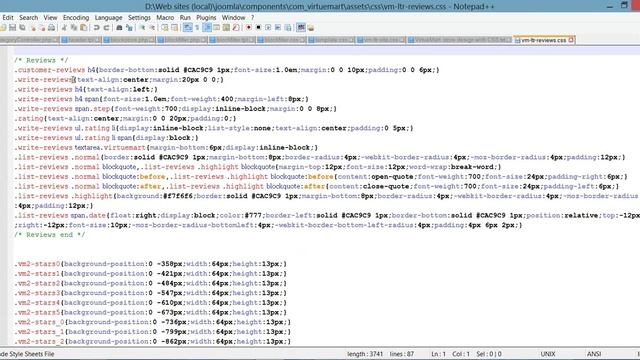This screenshot has width=640, height=360.
Task: Click the Save file toolbar icon
Action: (12, 27)
